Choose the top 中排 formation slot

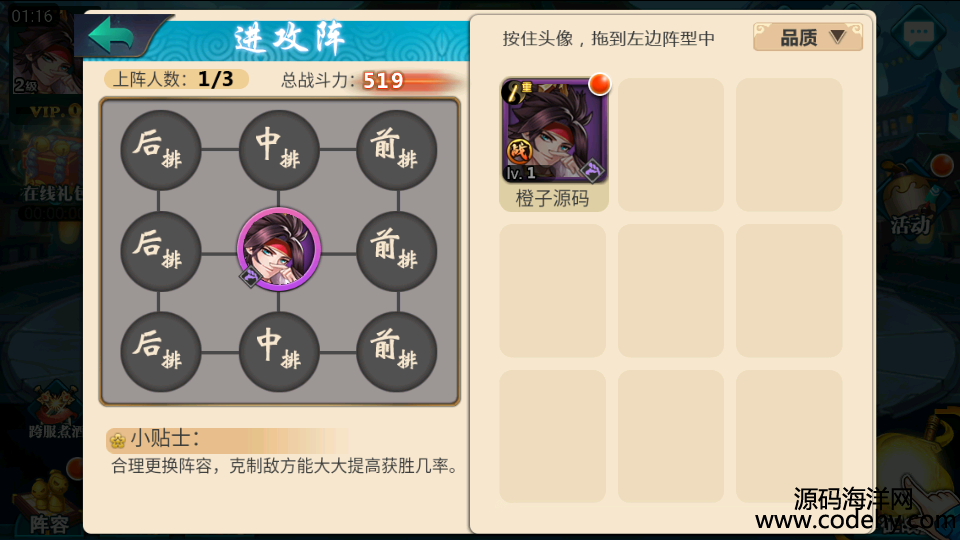pos(279,150)
